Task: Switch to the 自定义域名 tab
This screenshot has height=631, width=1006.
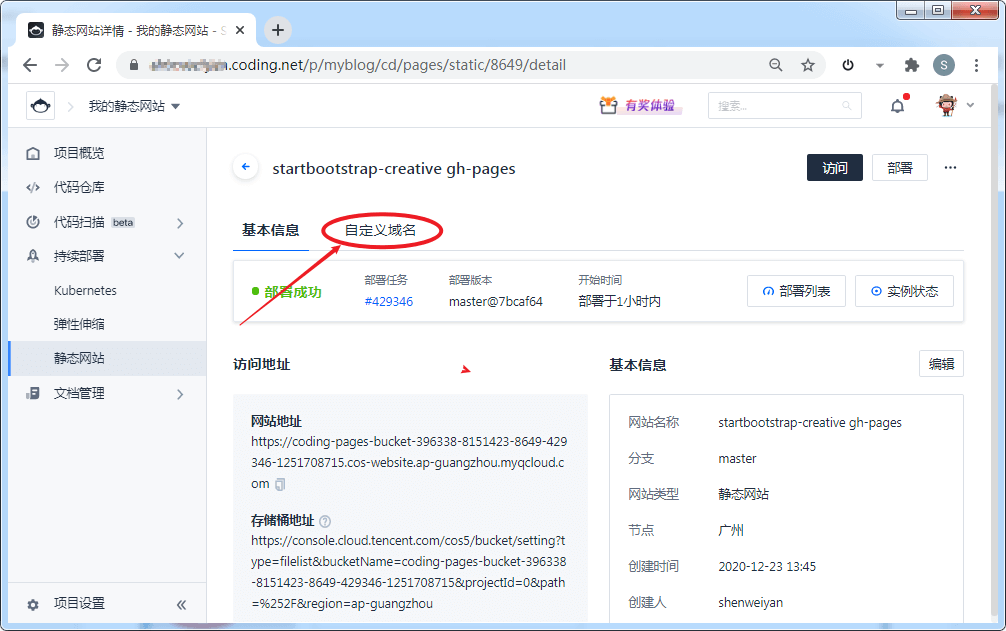Action: 380,230
